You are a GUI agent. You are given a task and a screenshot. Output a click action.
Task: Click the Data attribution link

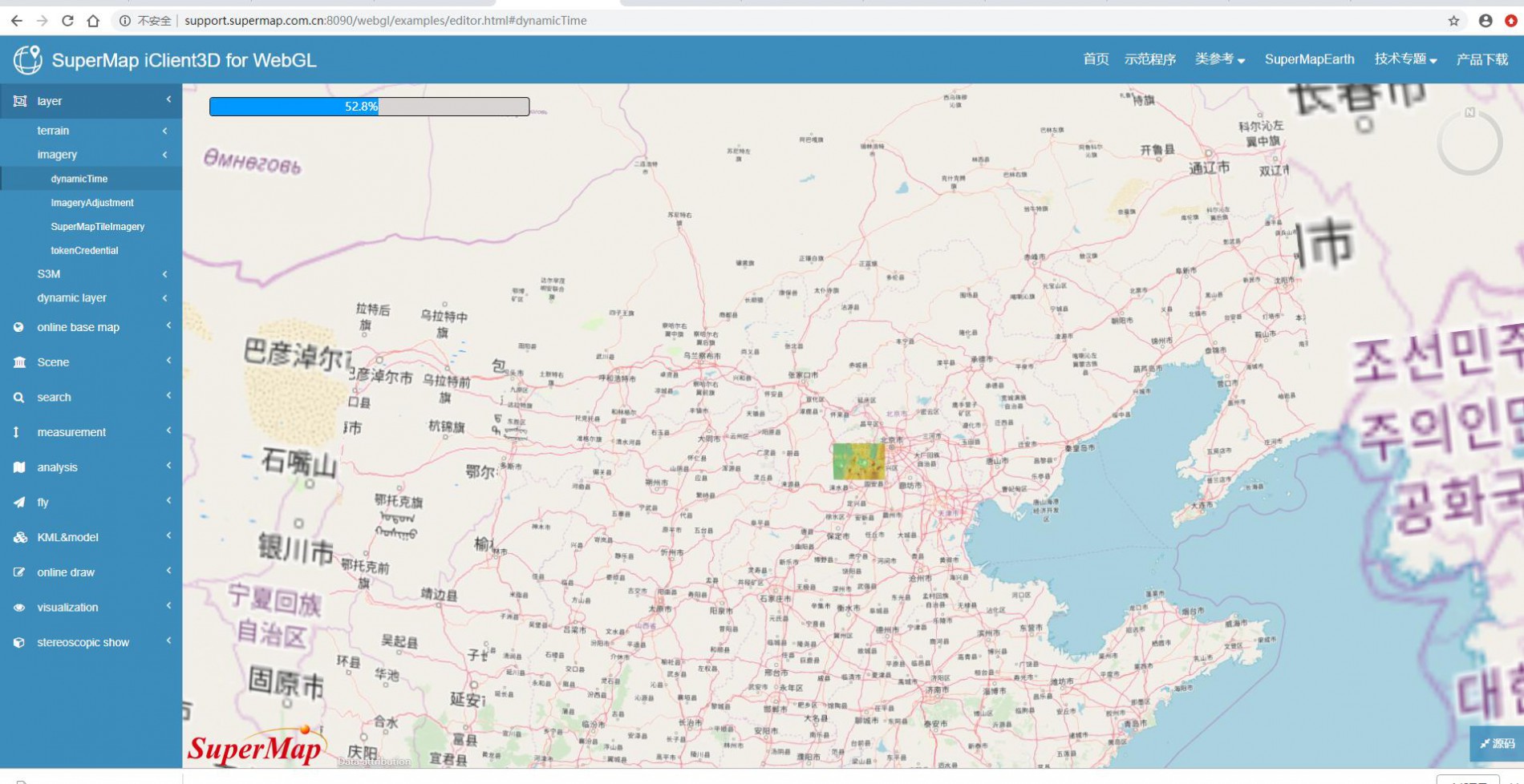374,762
